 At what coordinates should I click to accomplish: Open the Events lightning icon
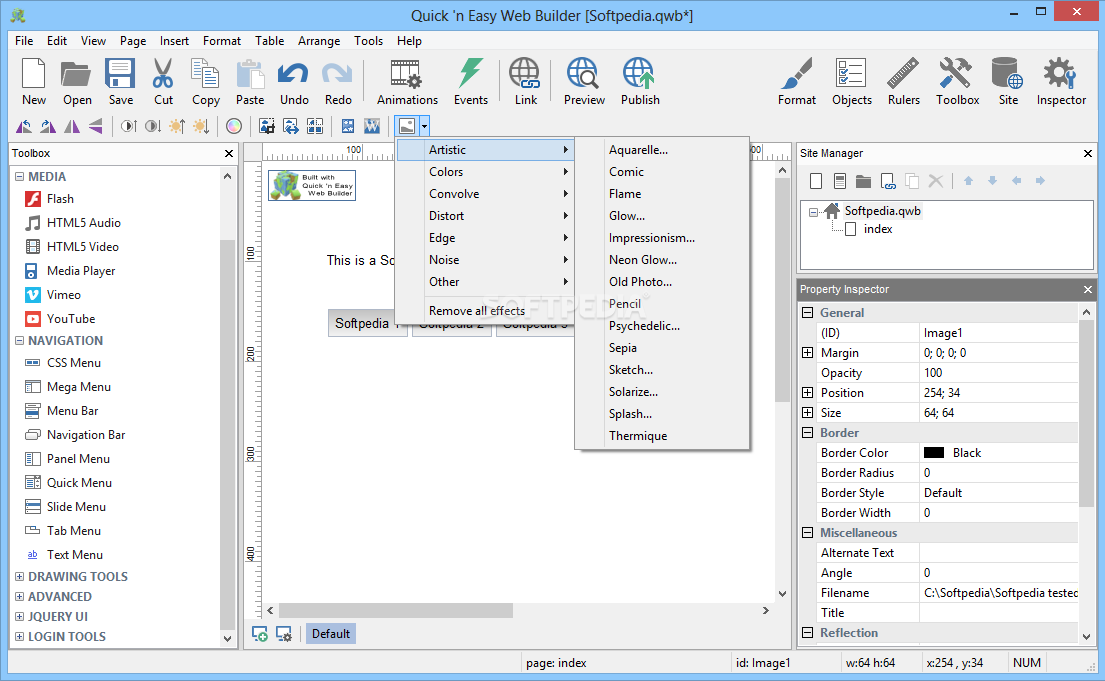471,81
